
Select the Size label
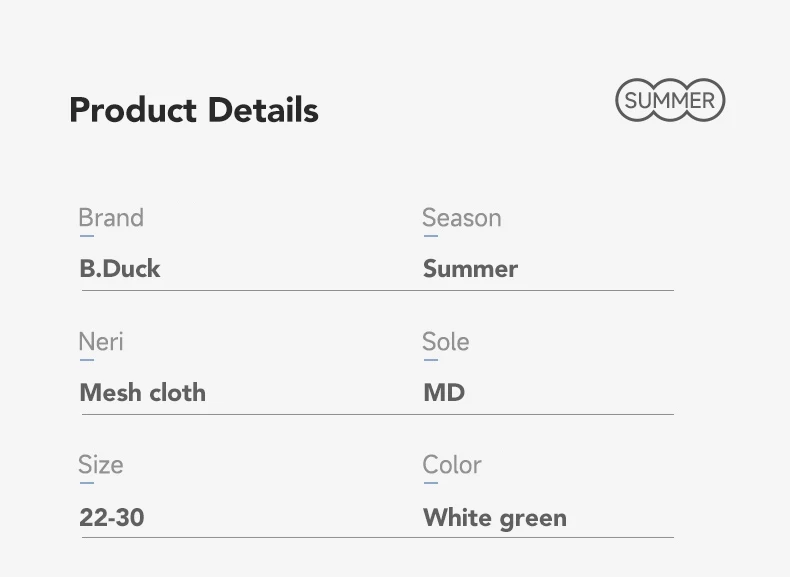click(x=101, y=465)
